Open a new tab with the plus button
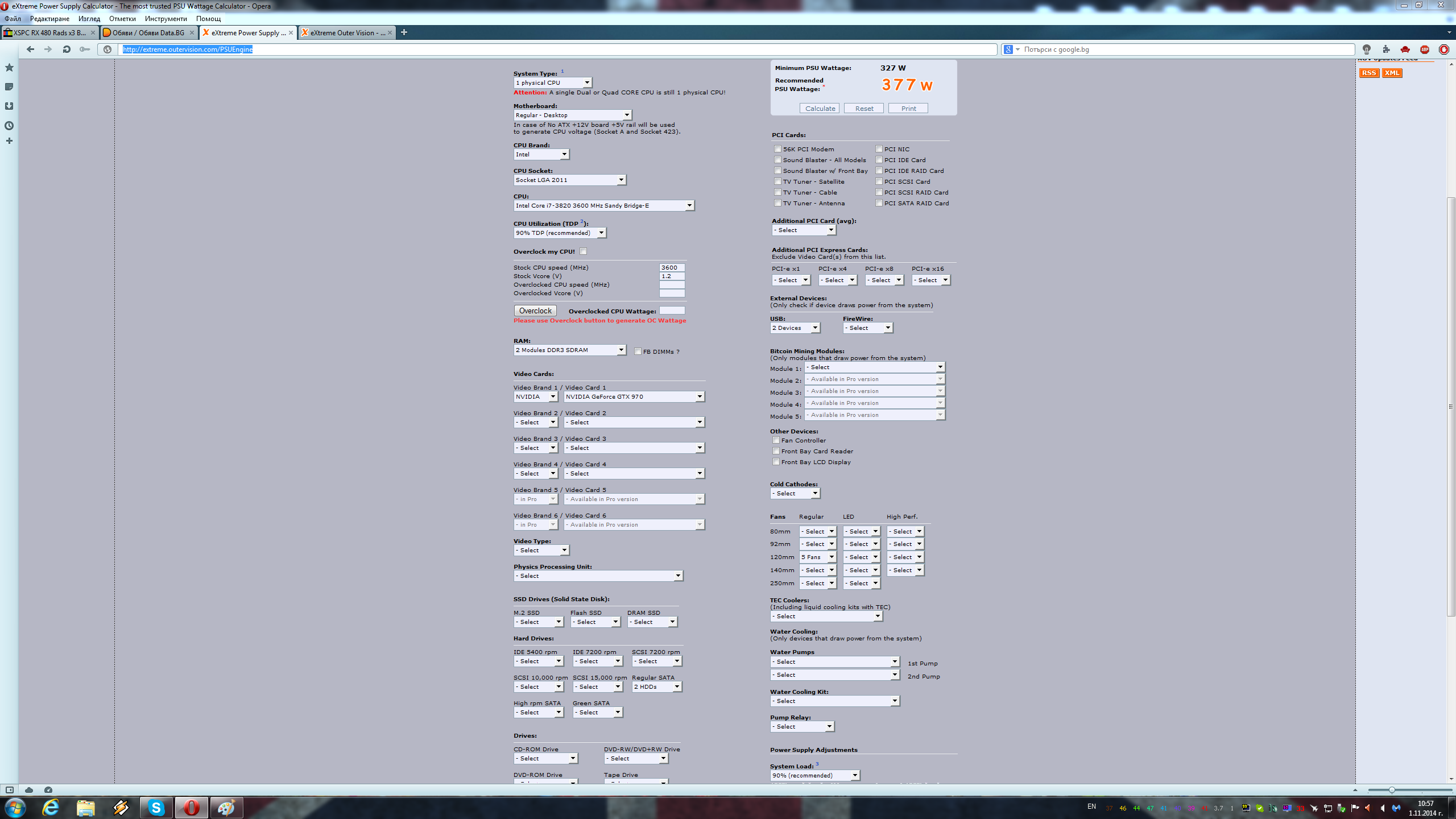Image resolution: width=1456 pixels, height=819 pixels. 404,32
